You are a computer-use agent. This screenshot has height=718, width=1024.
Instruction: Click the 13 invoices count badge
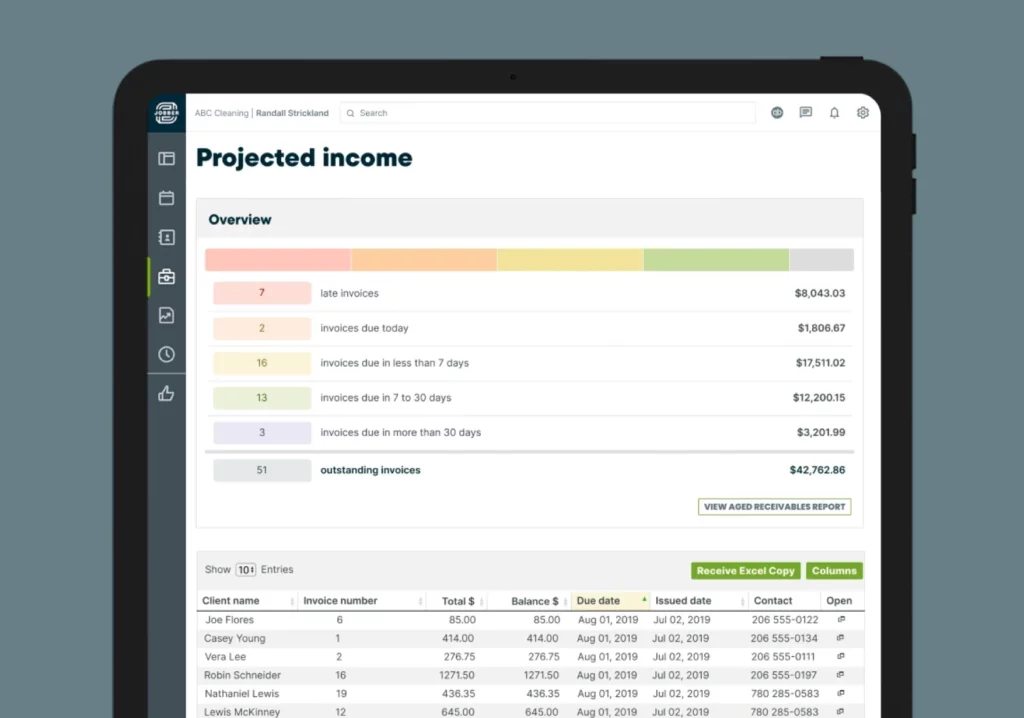click(262, 397)
